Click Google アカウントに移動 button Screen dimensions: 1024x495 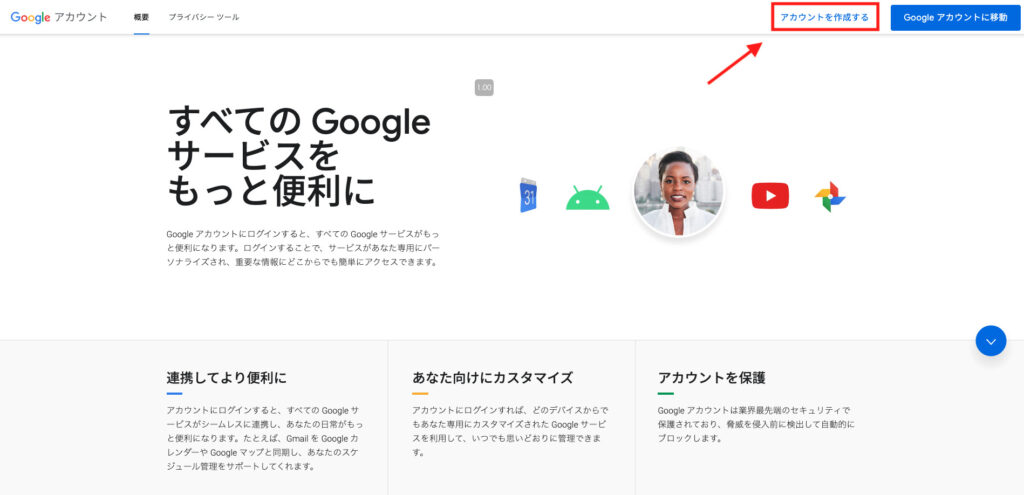[x=955, y=18]
